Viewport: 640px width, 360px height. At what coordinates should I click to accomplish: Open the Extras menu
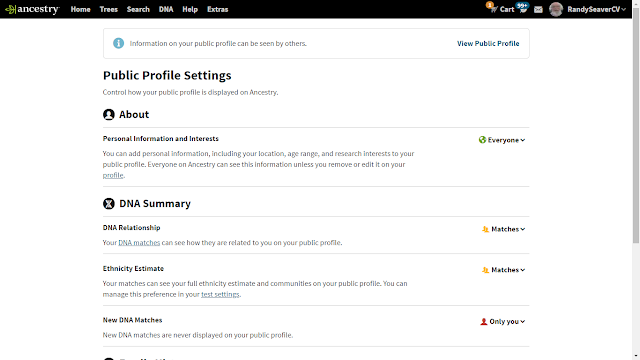[x=218, y=9]
